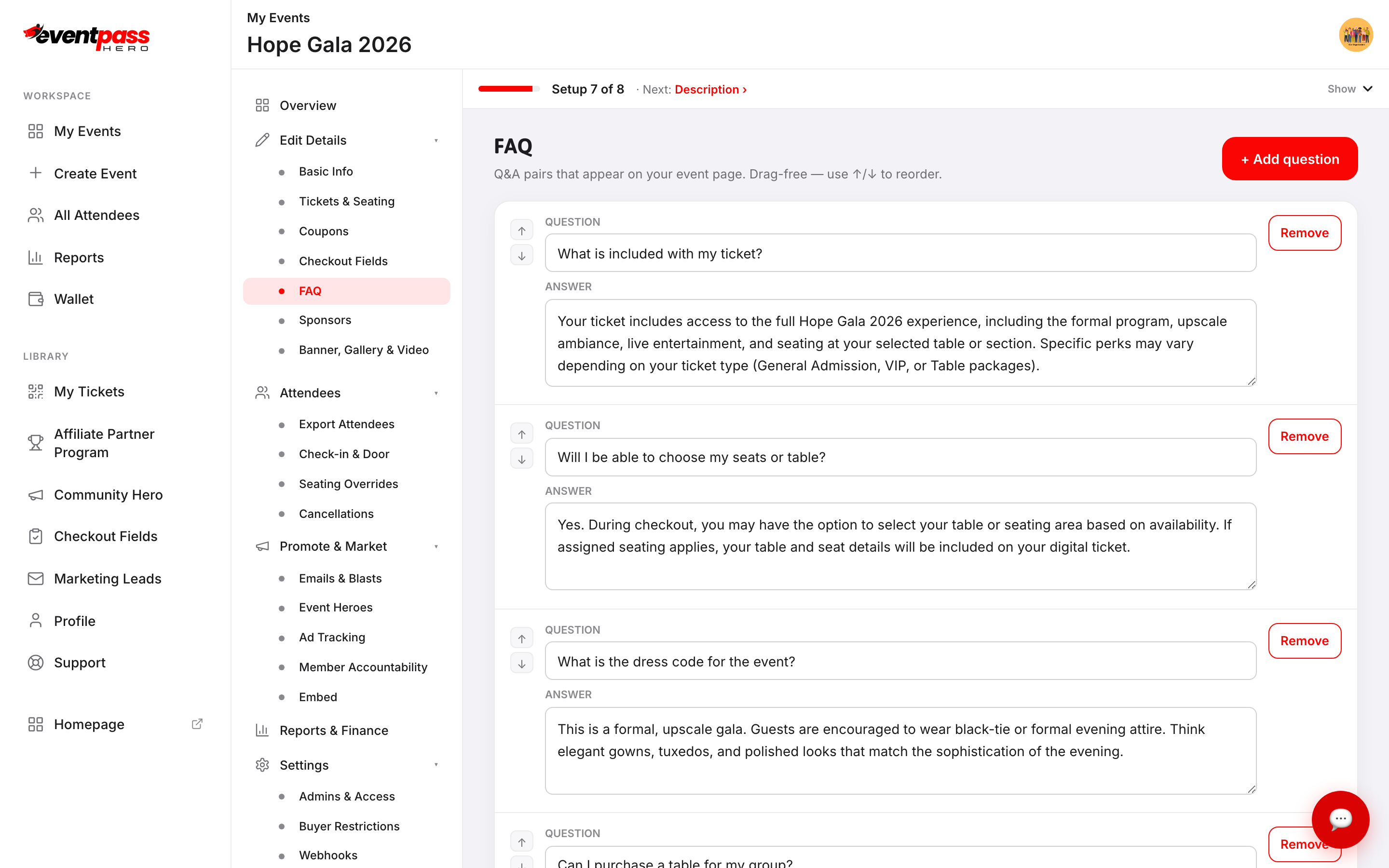1389x868 pixels.
Task: Click the Affiliate Partner trophy icon
Action: point(36,443)
